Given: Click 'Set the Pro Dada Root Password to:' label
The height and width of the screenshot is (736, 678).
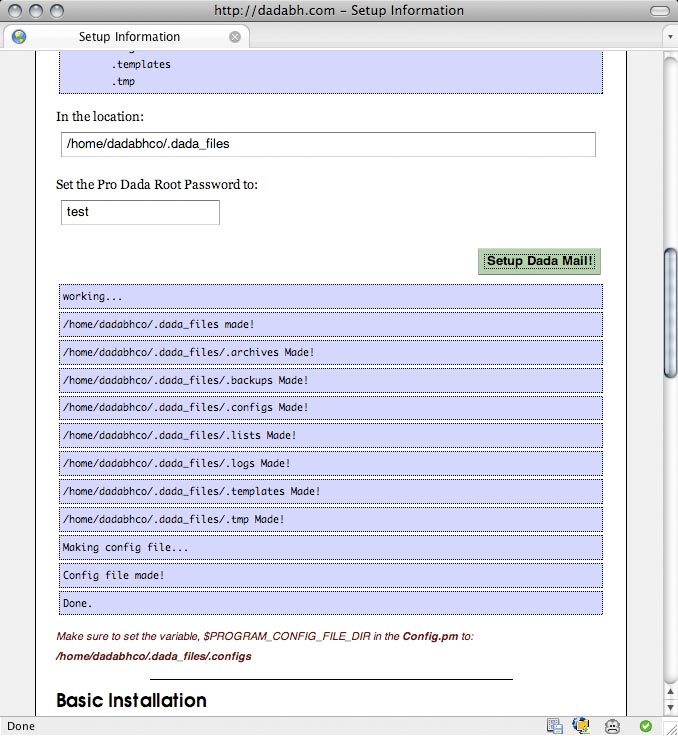Looking at the screenshot, I should [x=157, y=184].
